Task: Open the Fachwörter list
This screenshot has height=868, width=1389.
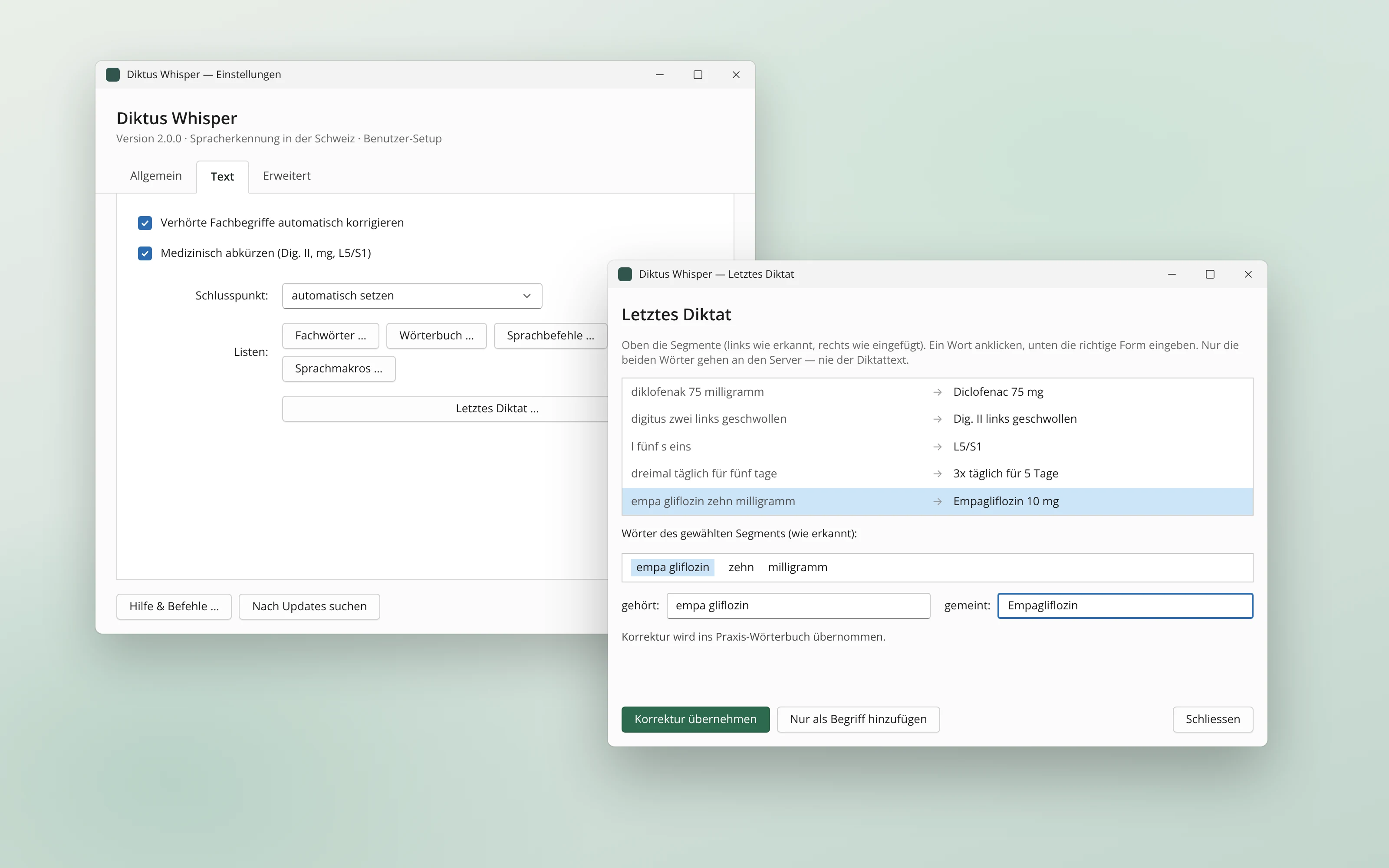Action: 331,336
